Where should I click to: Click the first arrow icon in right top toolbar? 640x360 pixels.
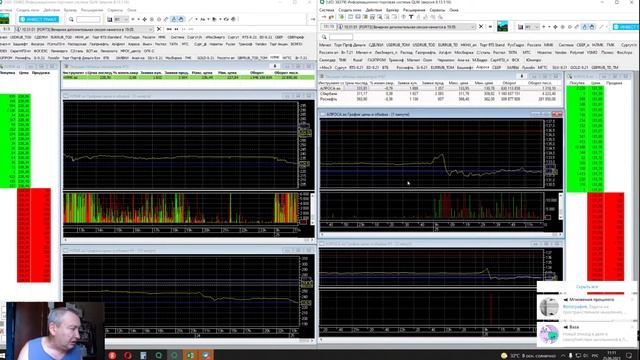(x=324, y=17)
